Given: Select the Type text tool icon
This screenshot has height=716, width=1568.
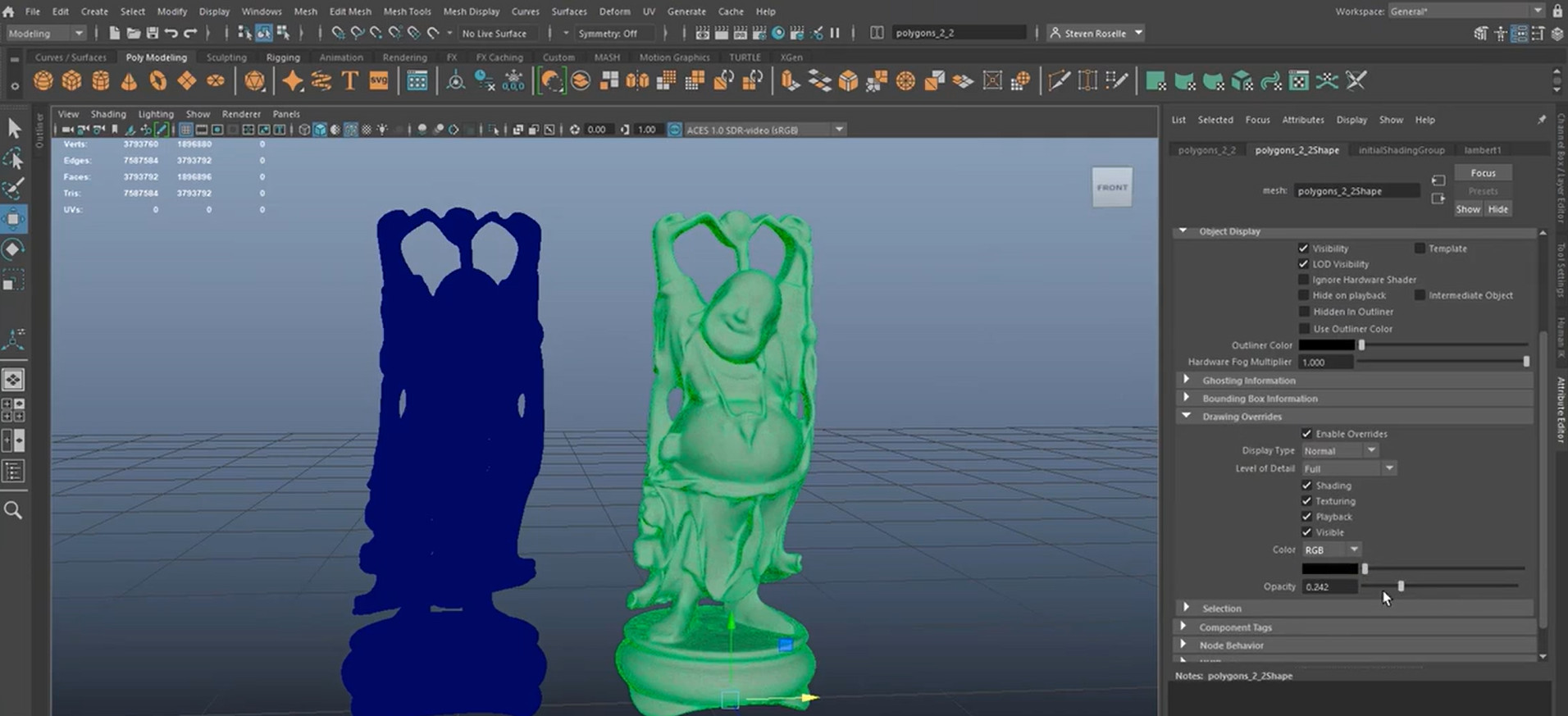Looking at the screenshot, I should [349, 80].
